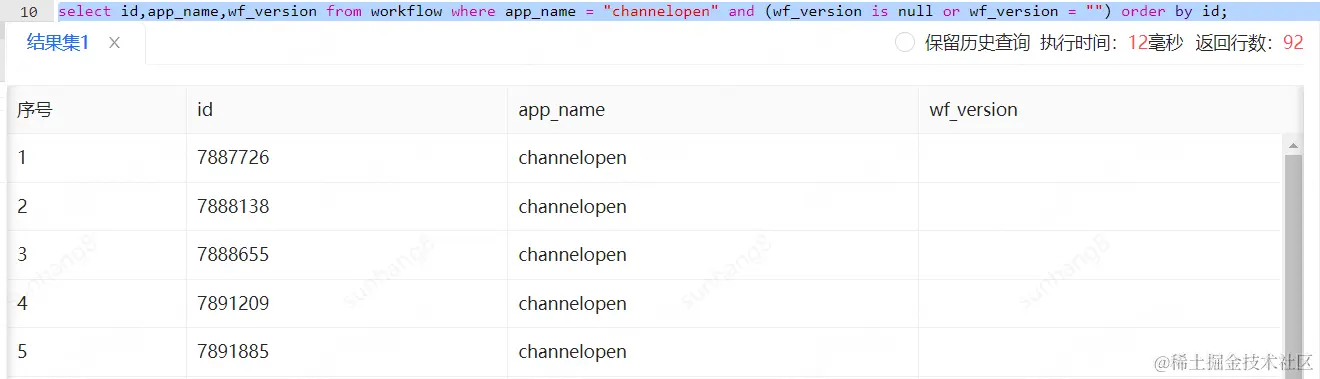Click line number 10 in editor gutter

(29, 12)
